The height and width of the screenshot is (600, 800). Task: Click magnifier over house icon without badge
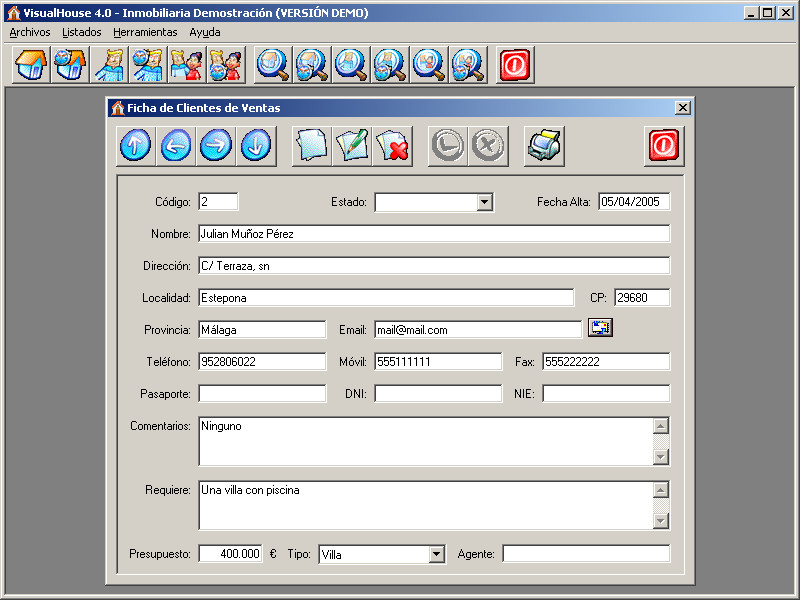273,65
